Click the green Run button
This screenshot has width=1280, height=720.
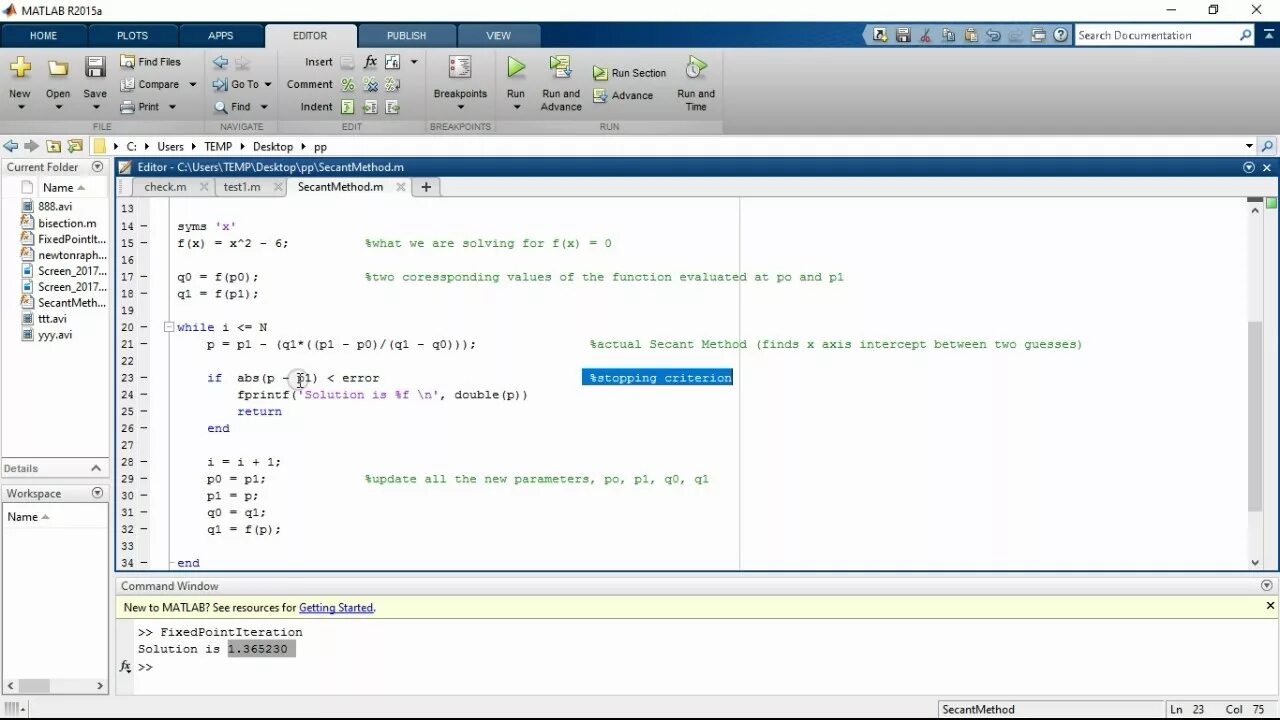coord(515,68)
